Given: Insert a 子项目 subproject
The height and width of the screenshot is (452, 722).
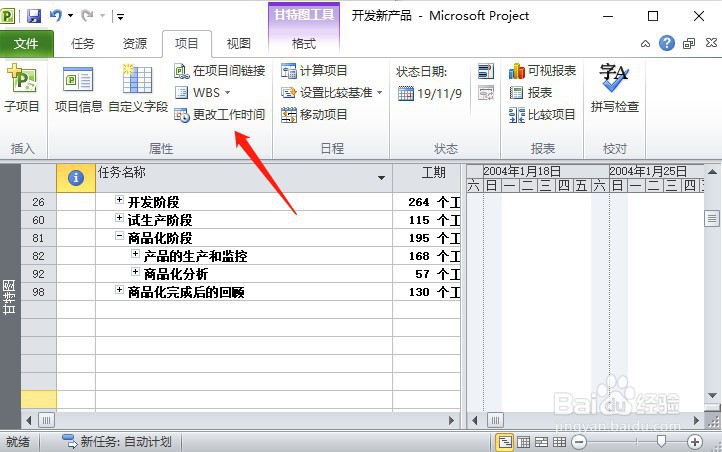Looking at the screenshot, I should (x=22, y=87).
